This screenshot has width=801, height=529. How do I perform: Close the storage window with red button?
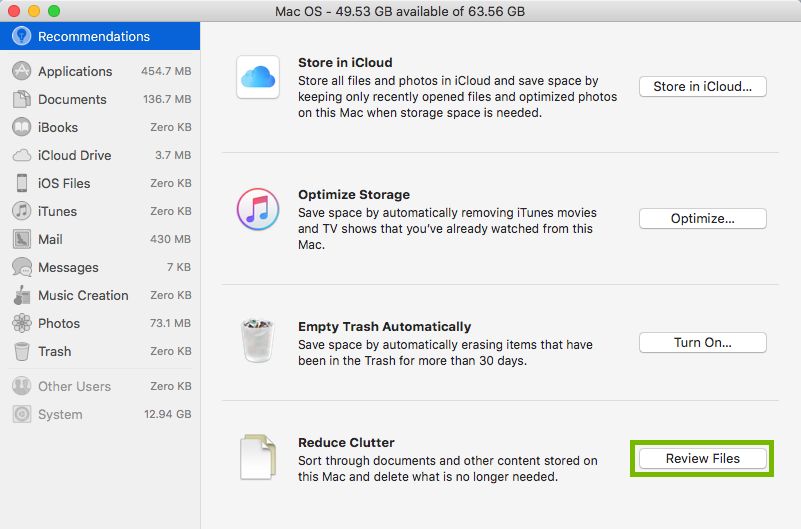click(x=14, y=11)
